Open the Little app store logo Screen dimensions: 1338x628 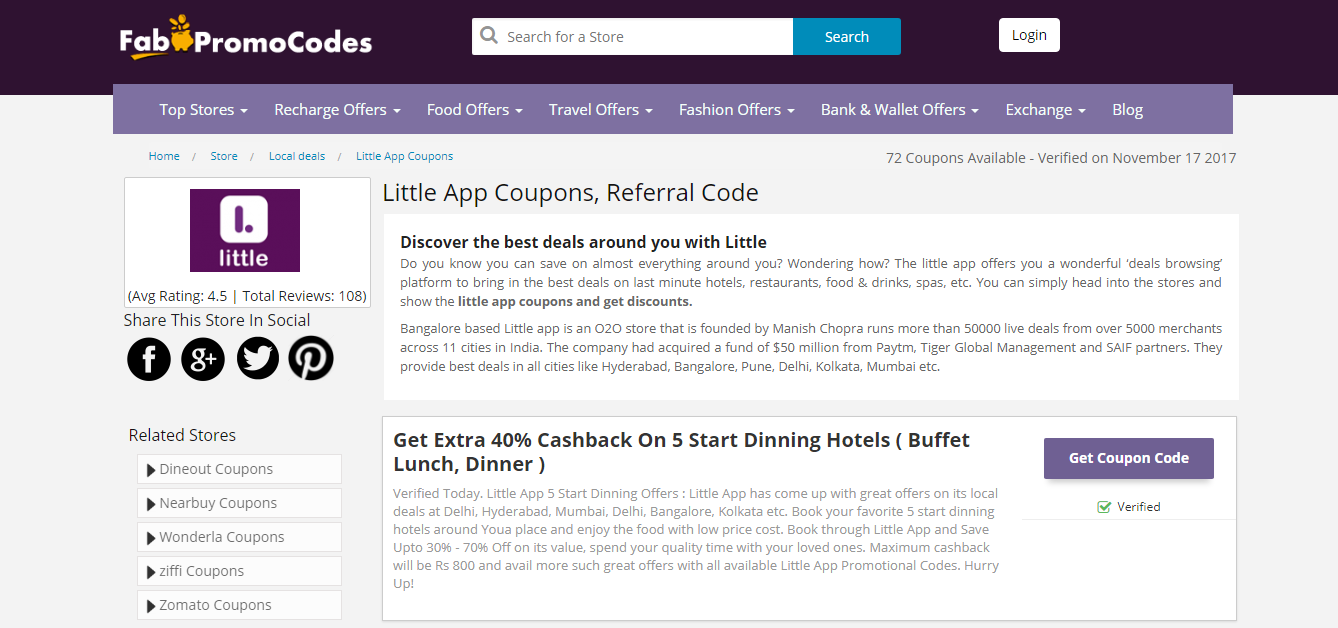point(245,230)
